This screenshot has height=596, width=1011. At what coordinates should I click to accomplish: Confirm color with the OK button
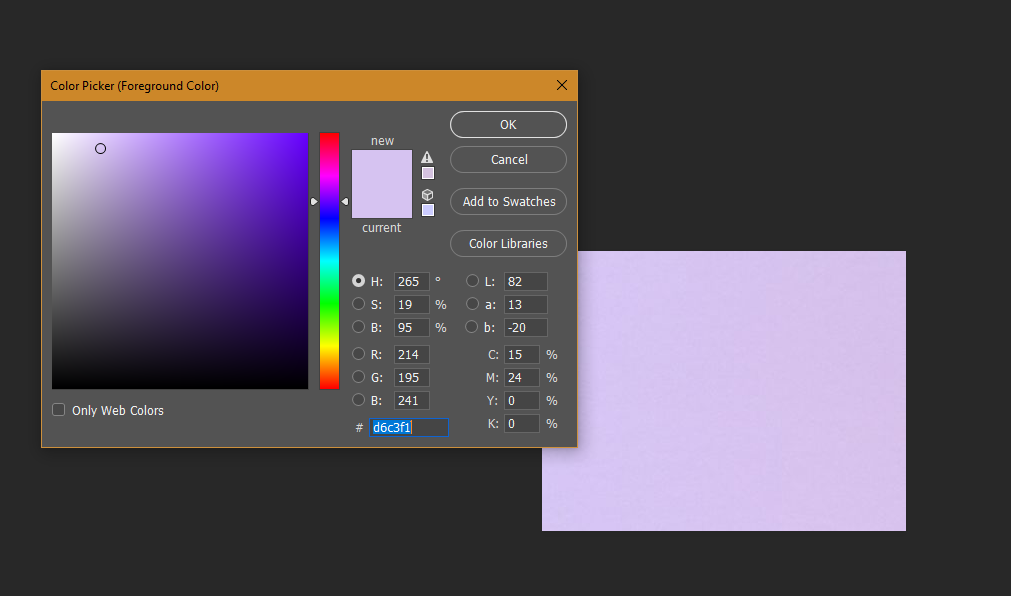[x=508, y=124]
